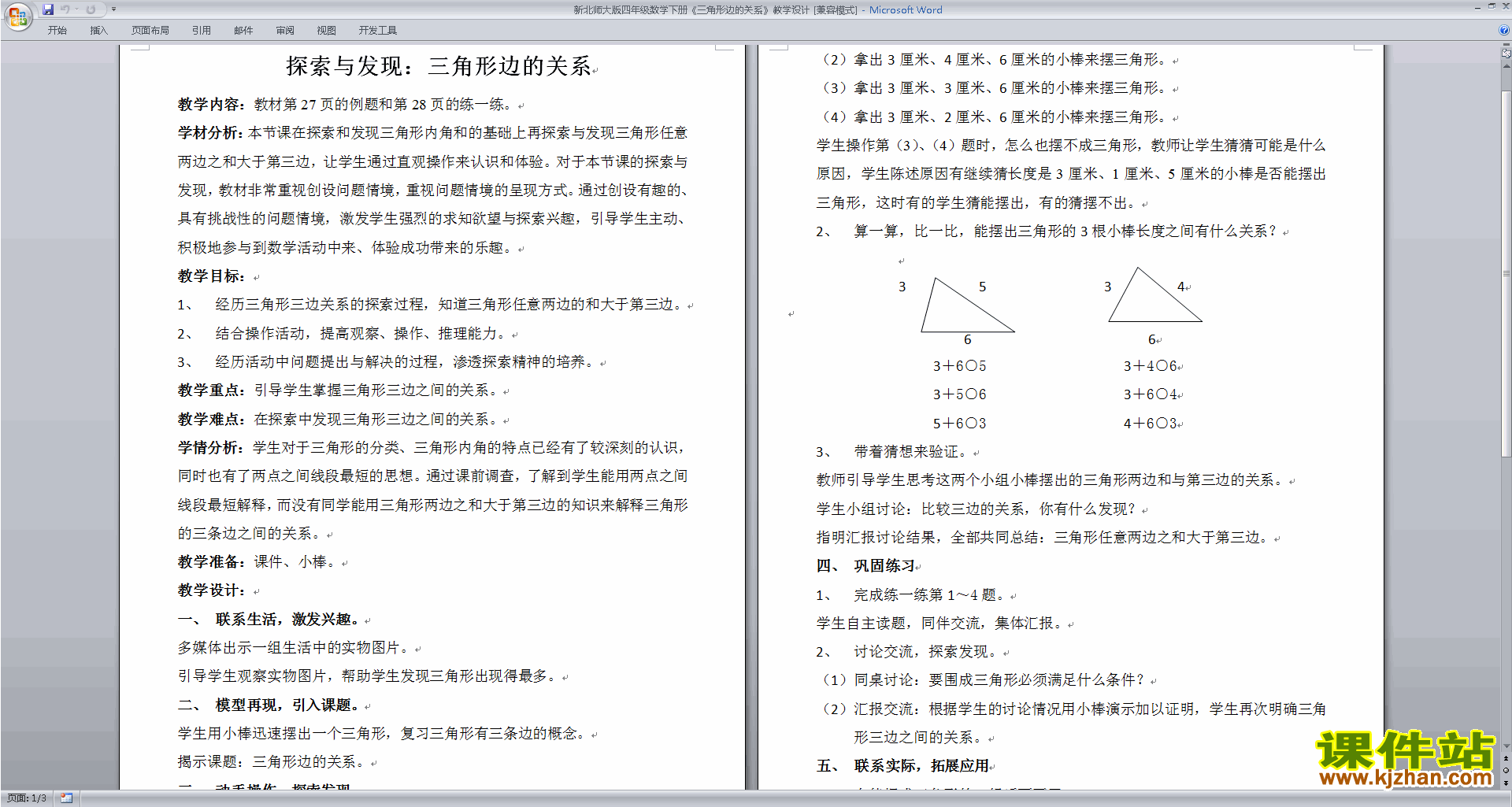
Task: Click the Redo icon in quick access toolbar
Action: coord(91,9)
